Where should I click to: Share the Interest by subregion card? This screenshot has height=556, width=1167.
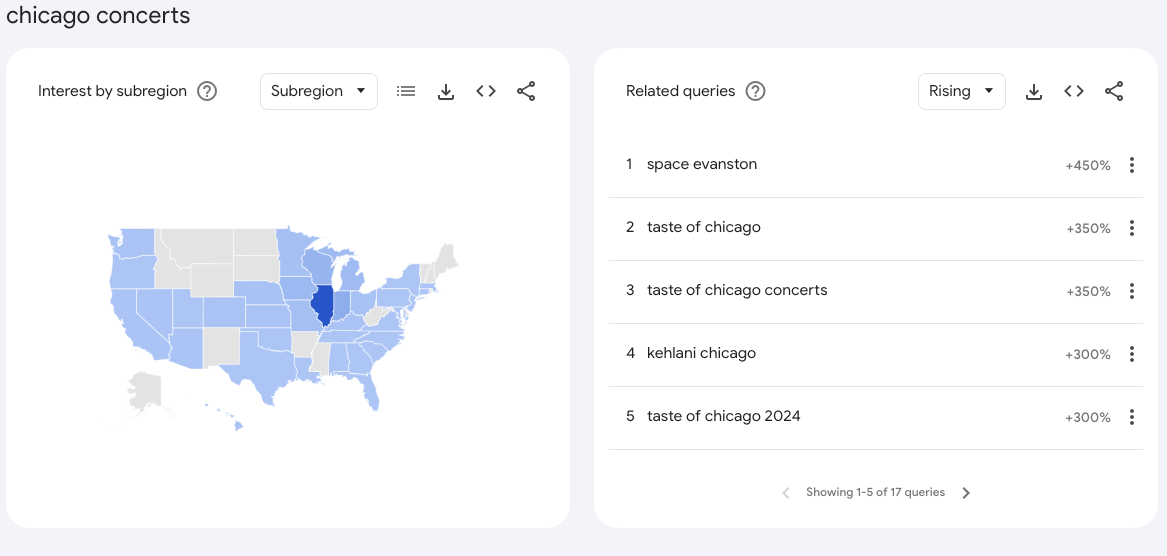(526, 92)
